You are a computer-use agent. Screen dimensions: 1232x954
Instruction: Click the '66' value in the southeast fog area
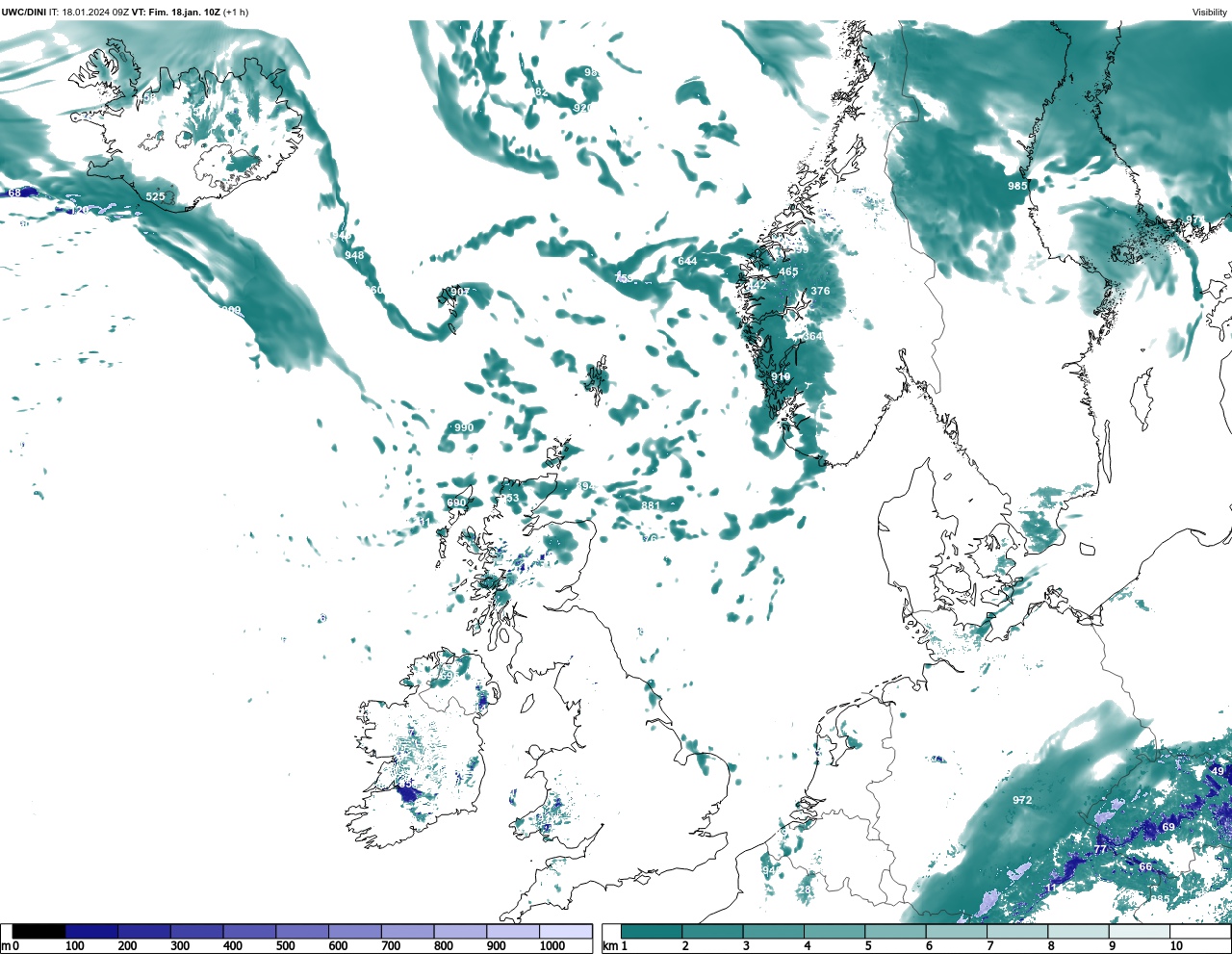[1145, 866]
